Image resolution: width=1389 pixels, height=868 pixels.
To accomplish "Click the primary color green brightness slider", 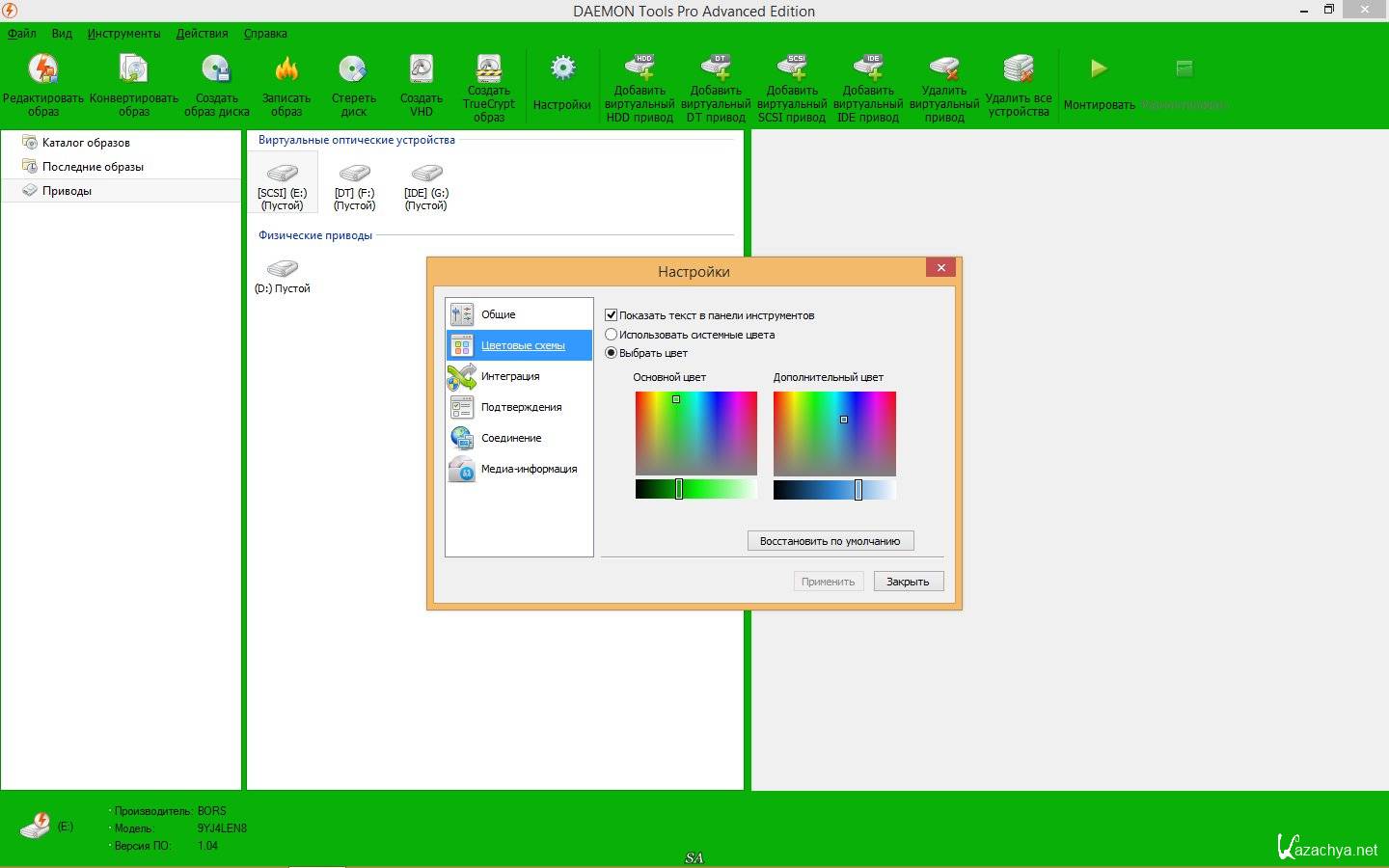I will pos(694,489).
